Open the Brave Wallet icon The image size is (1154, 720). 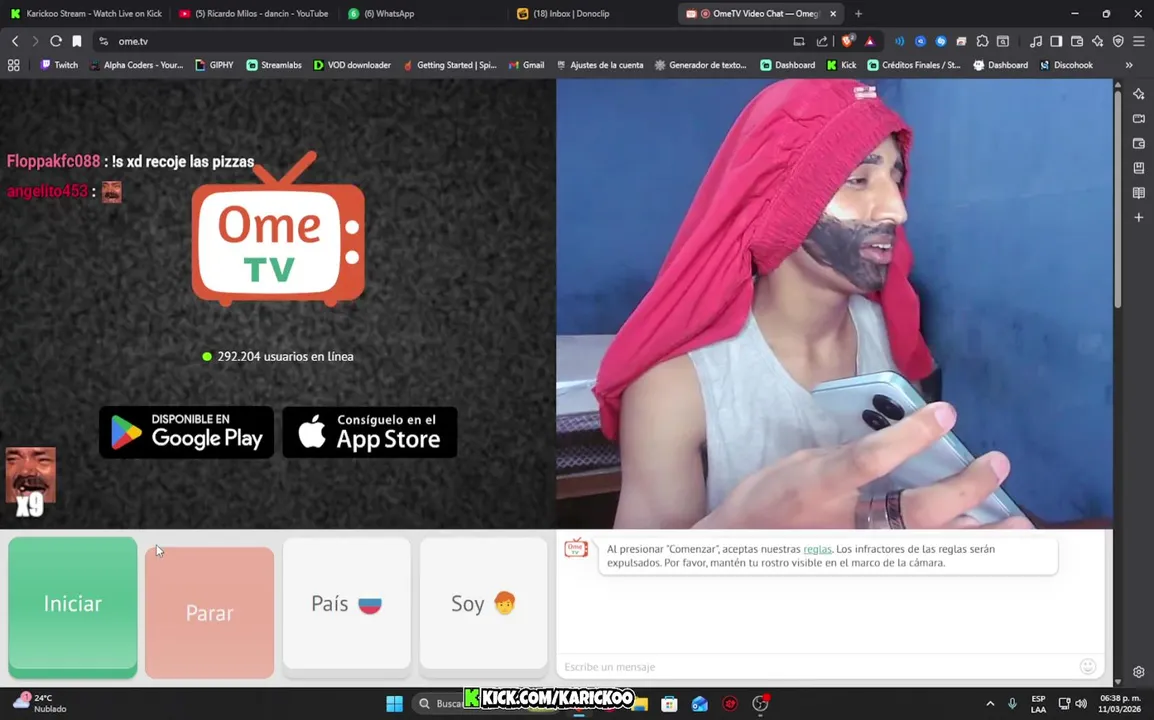point(1077,41)
